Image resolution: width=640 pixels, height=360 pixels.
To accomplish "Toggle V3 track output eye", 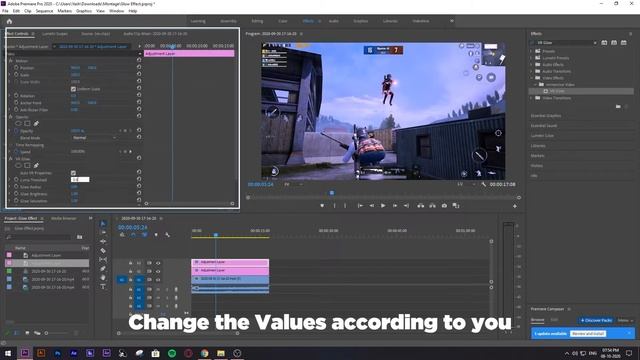I will point(158,263).
